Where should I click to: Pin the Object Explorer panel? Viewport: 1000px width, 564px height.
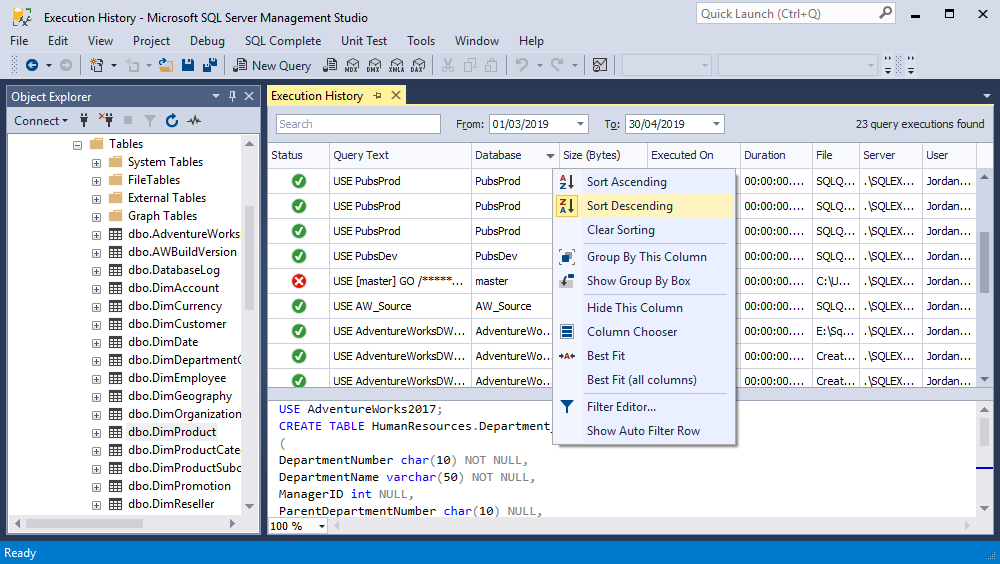click(x=232, y=96)
